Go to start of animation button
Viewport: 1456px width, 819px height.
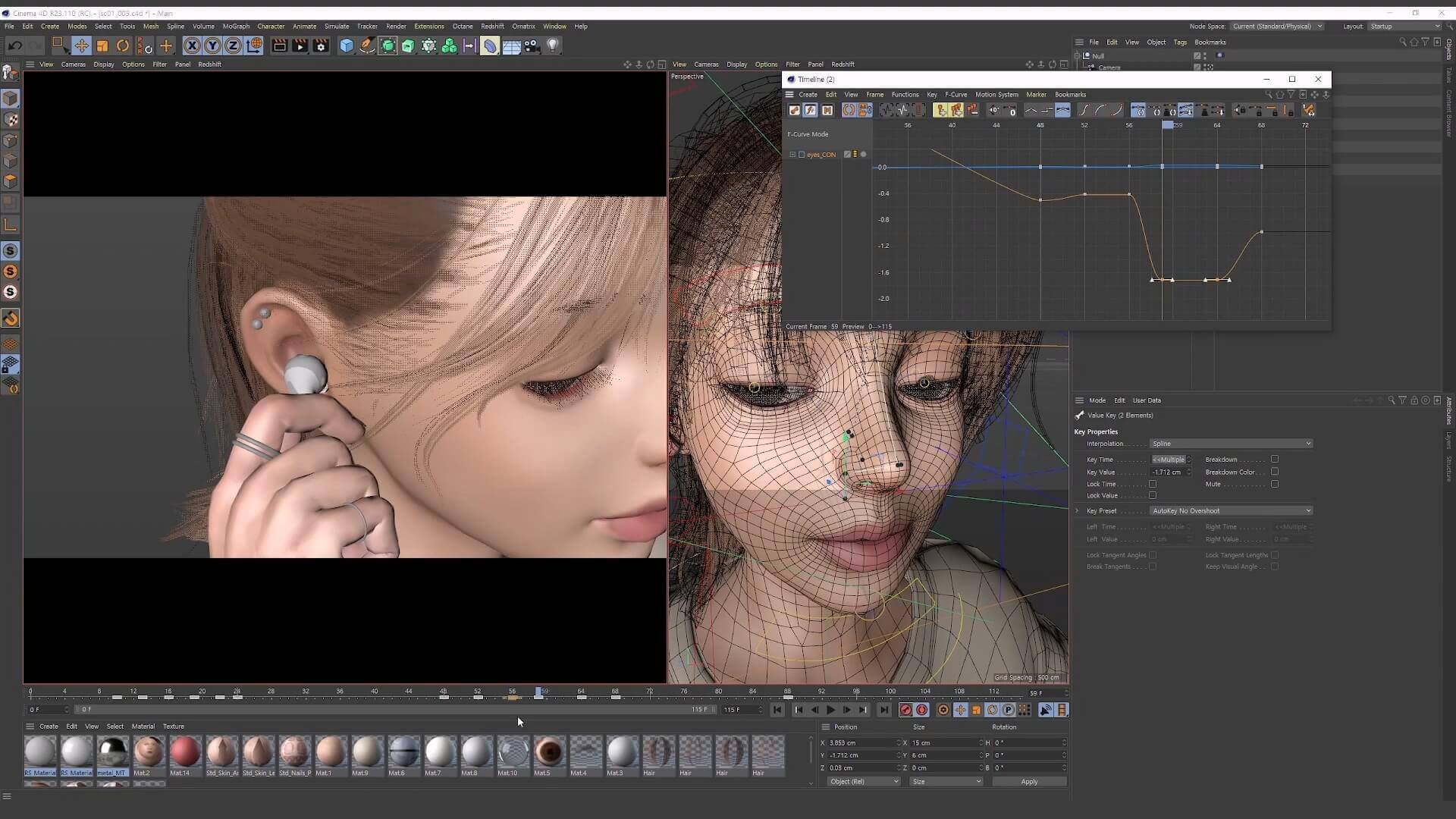(x=777, y=710)
